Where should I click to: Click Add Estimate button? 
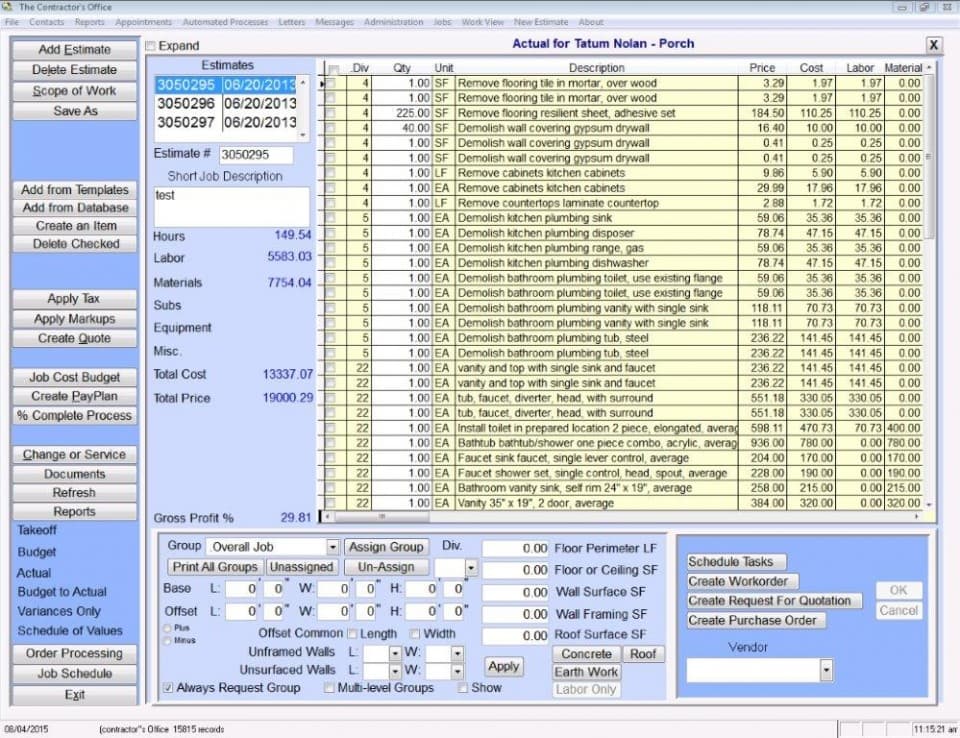(75, 50)
